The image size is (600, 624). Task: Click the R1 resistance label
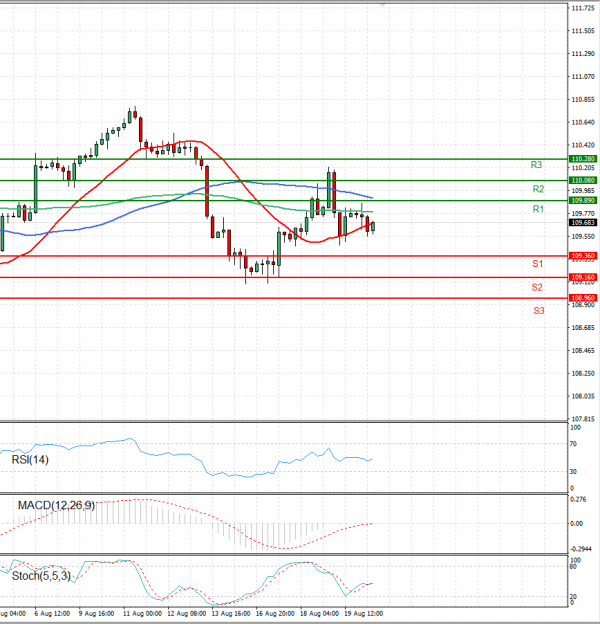[538, 209]
